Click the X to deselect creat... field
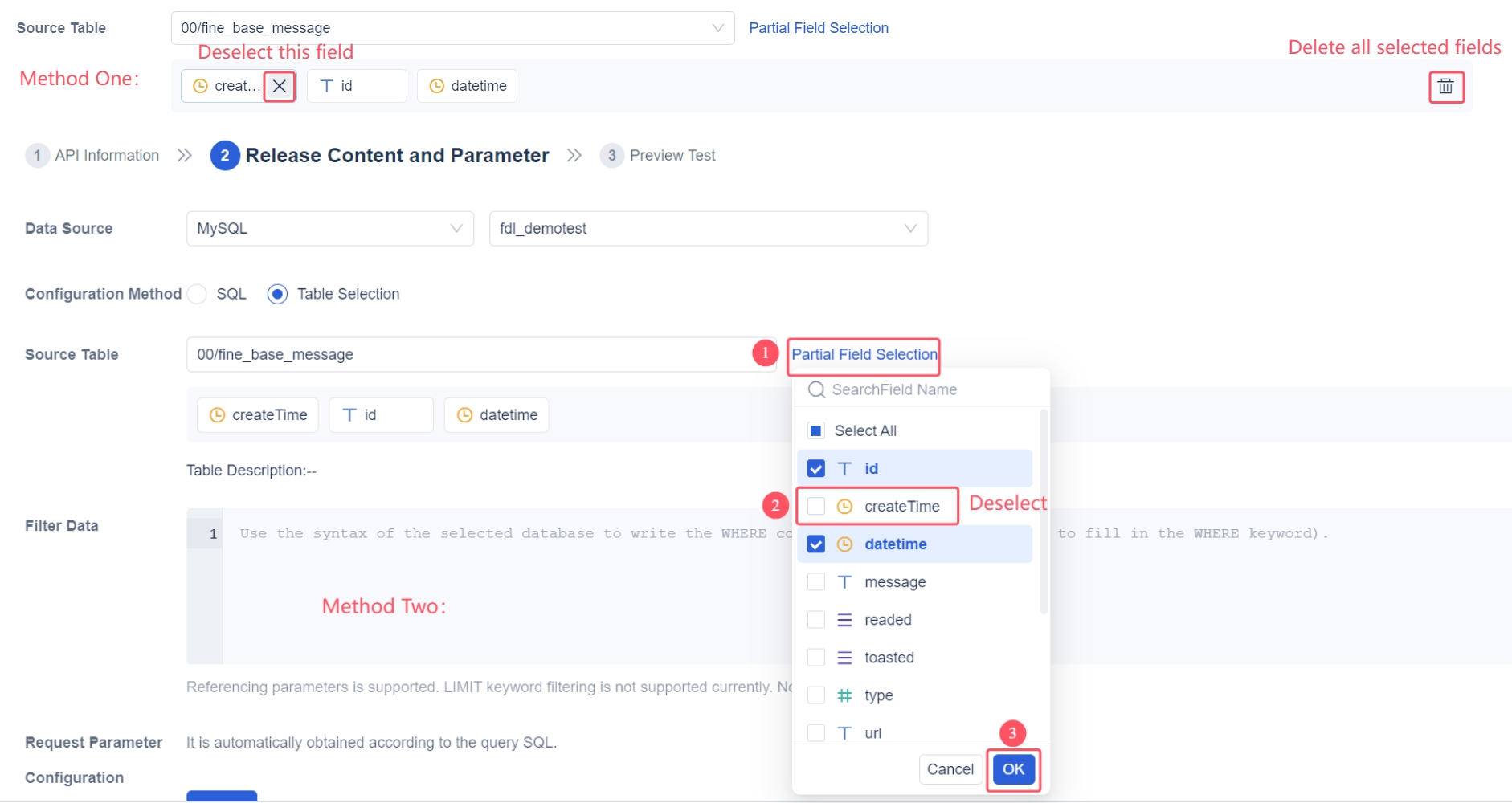This screenshot has width=1512, height=803. click(x=280, y=86)
